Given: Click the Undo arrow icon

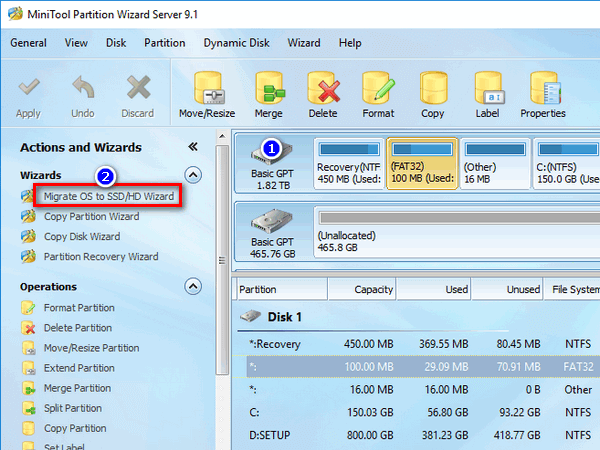Looking at the screenshot, I should tap(83, 87).
